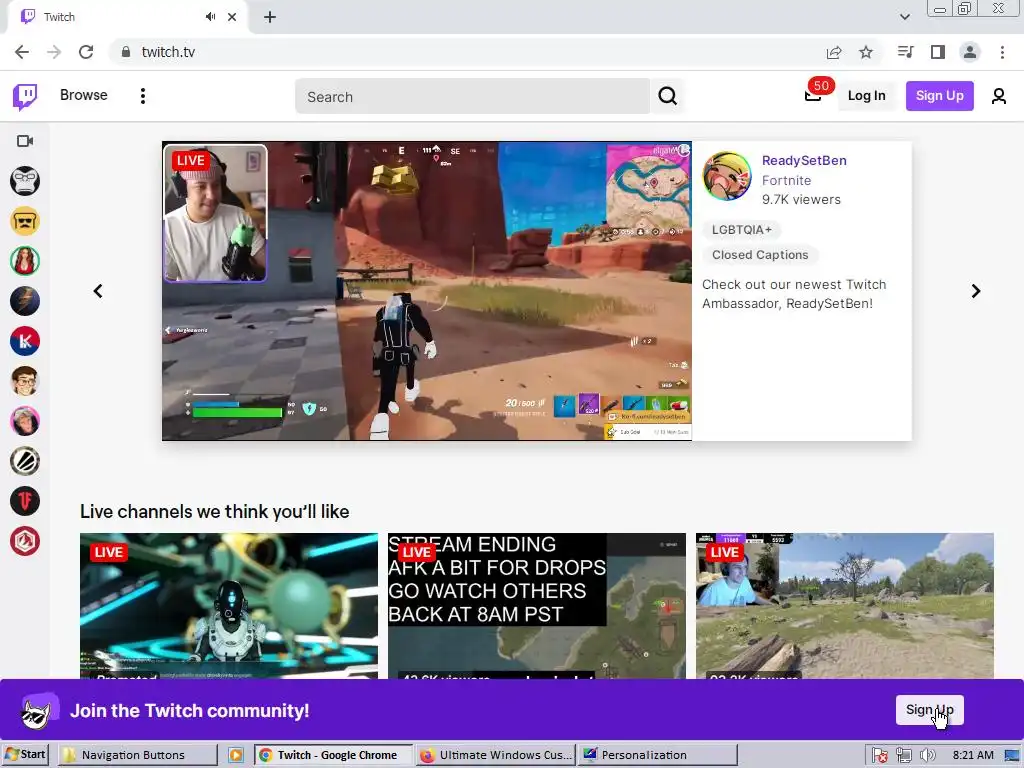Open the outdoor landscape live stream thumbnail

coord(844,606)
